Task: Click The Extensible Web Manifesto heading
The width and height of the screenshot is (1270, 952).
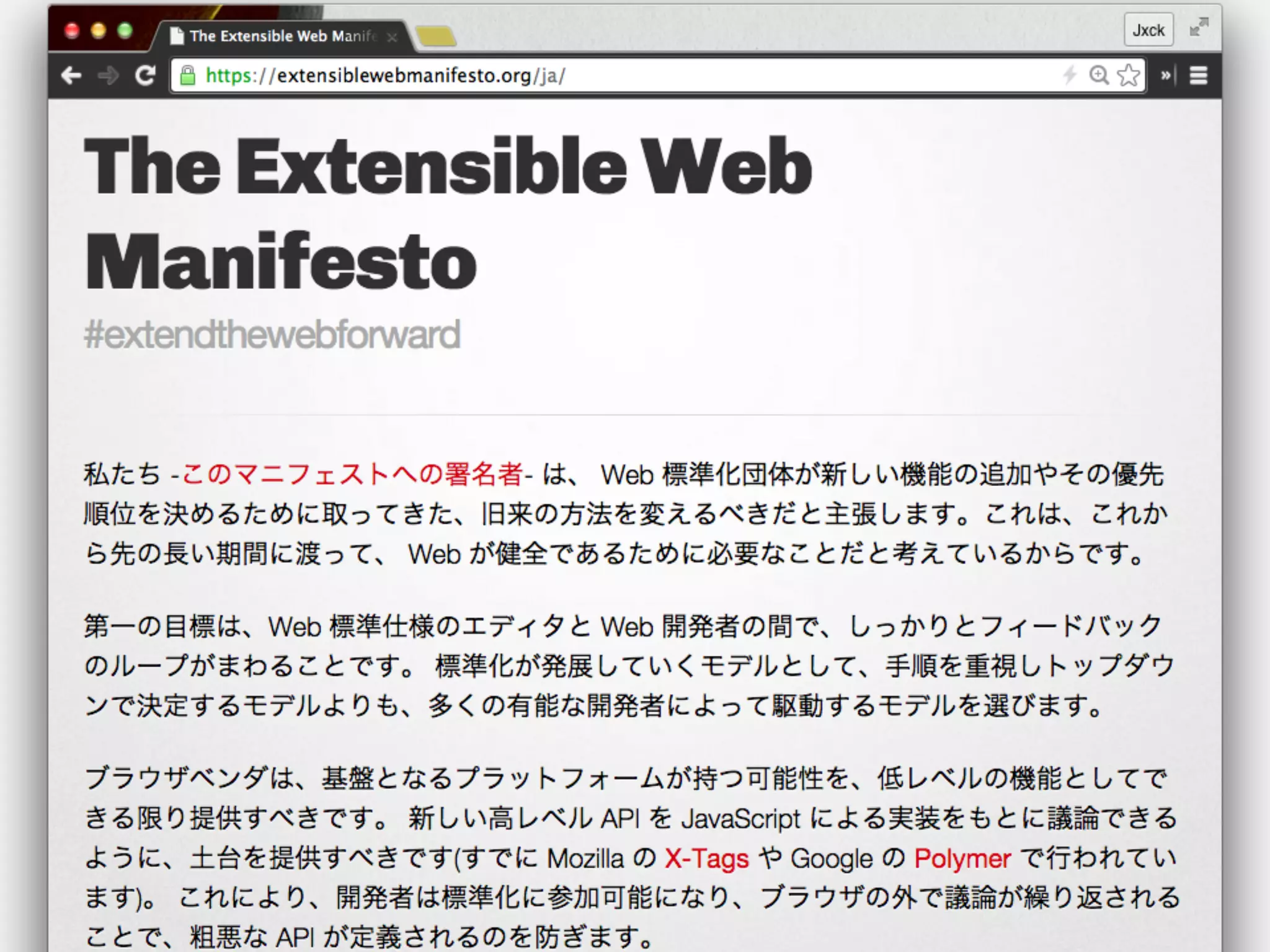Action: click(448, 213)
